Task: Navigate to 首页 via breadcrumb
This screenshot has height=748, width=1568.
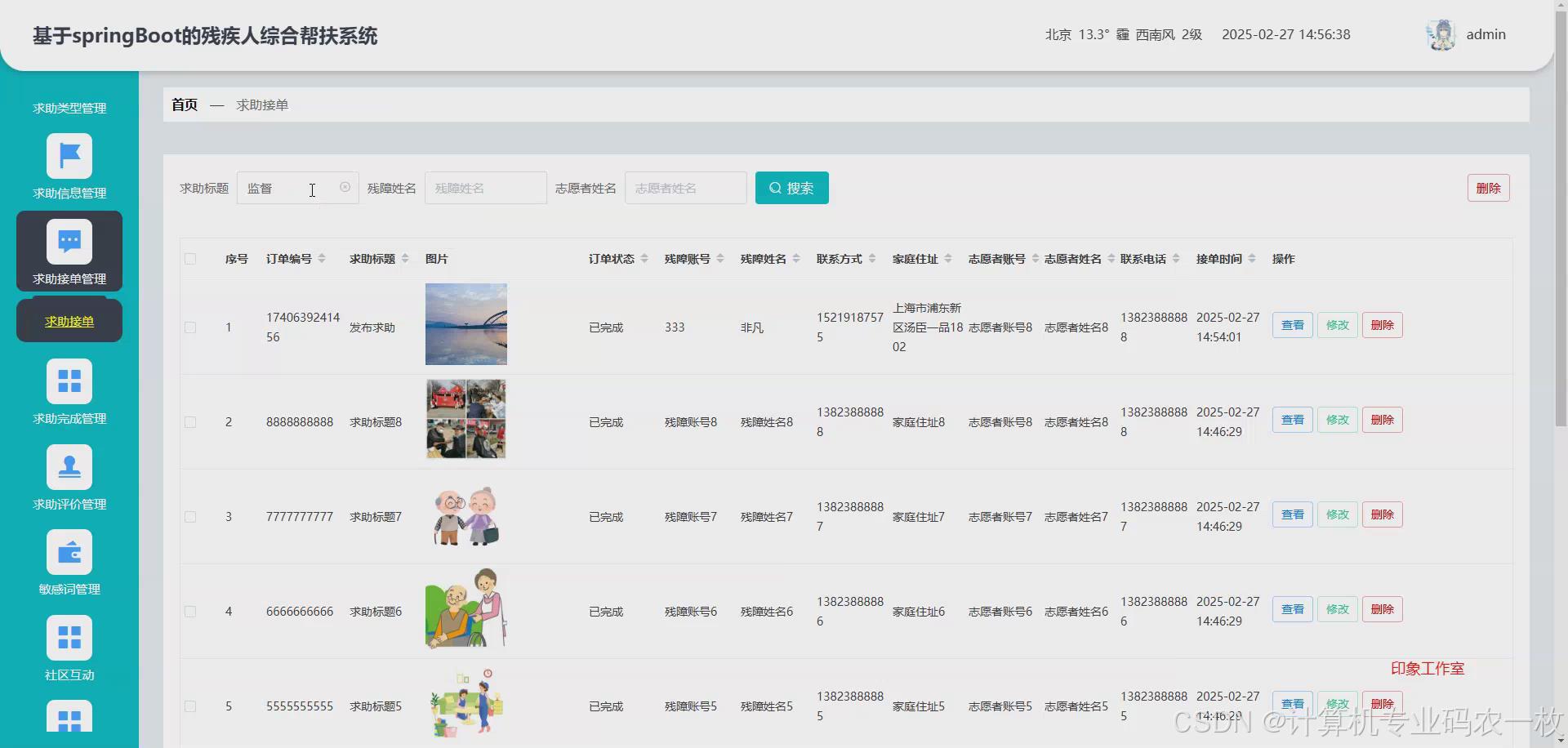Action: 184,105
